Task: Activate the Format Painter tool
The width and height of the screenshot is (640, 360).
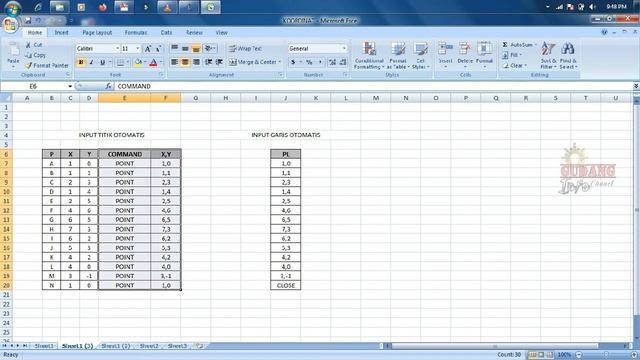Action: [47, 65]
